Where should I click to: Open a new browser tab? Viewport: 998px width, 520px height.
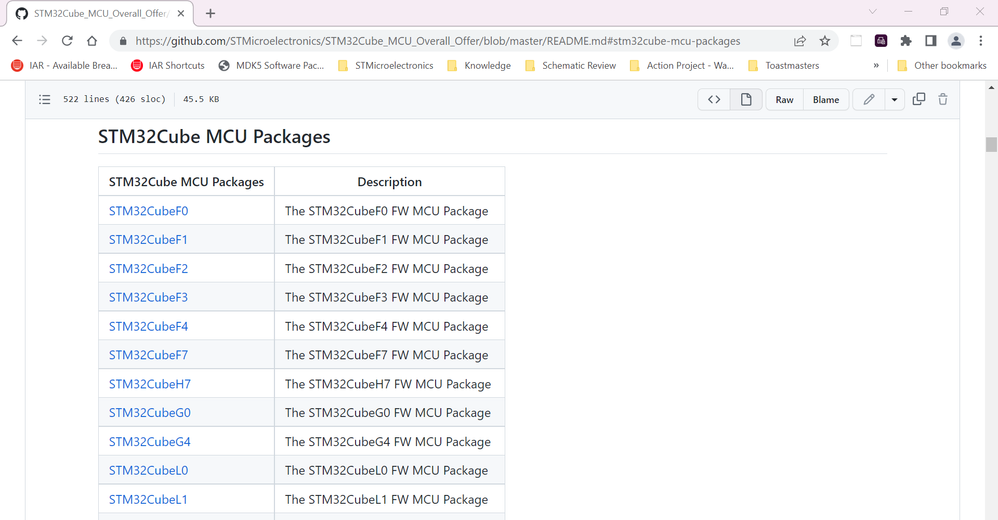pyautogui.click(x=211, y=13)
